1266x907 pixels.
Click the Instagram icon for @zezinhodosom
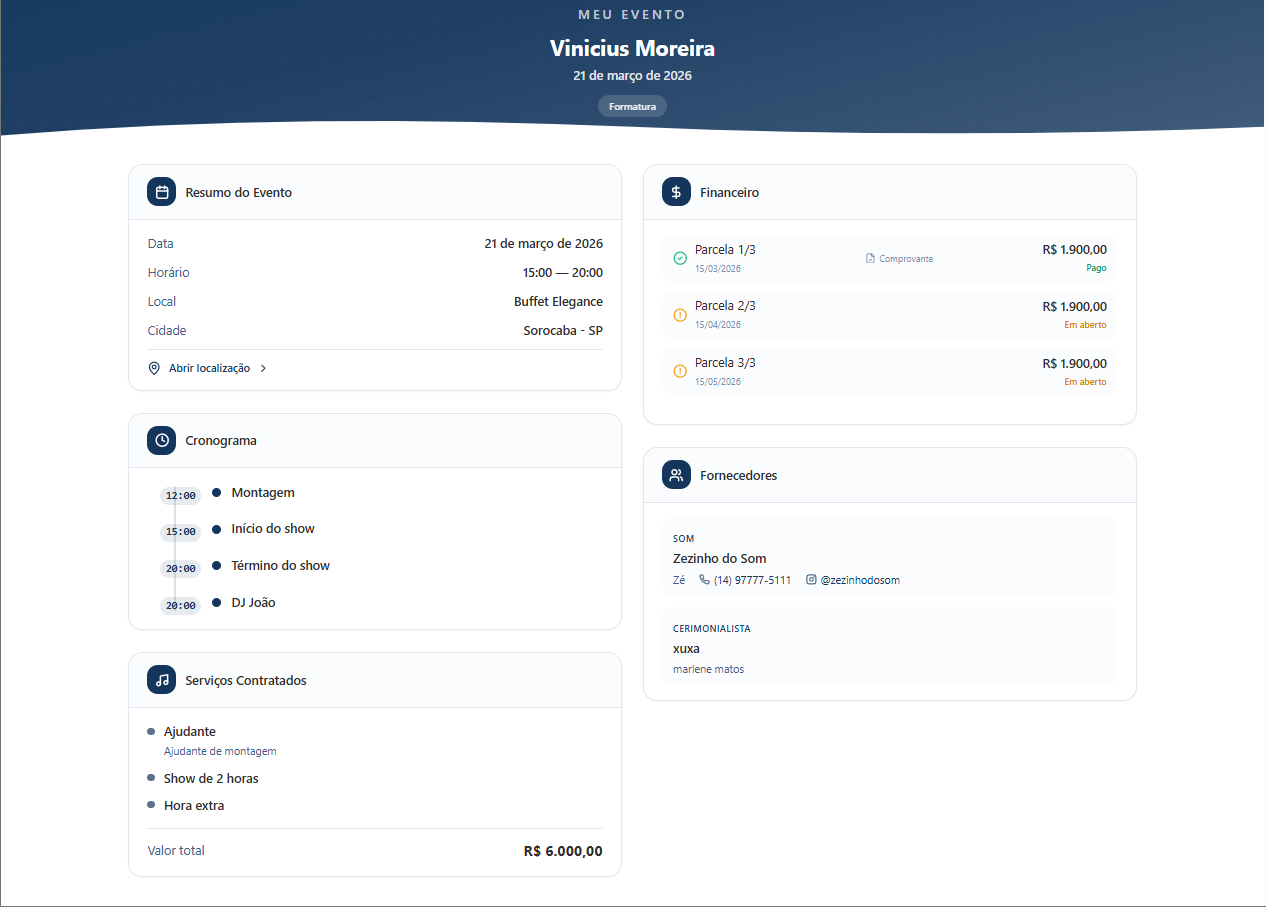coord(811,579)
